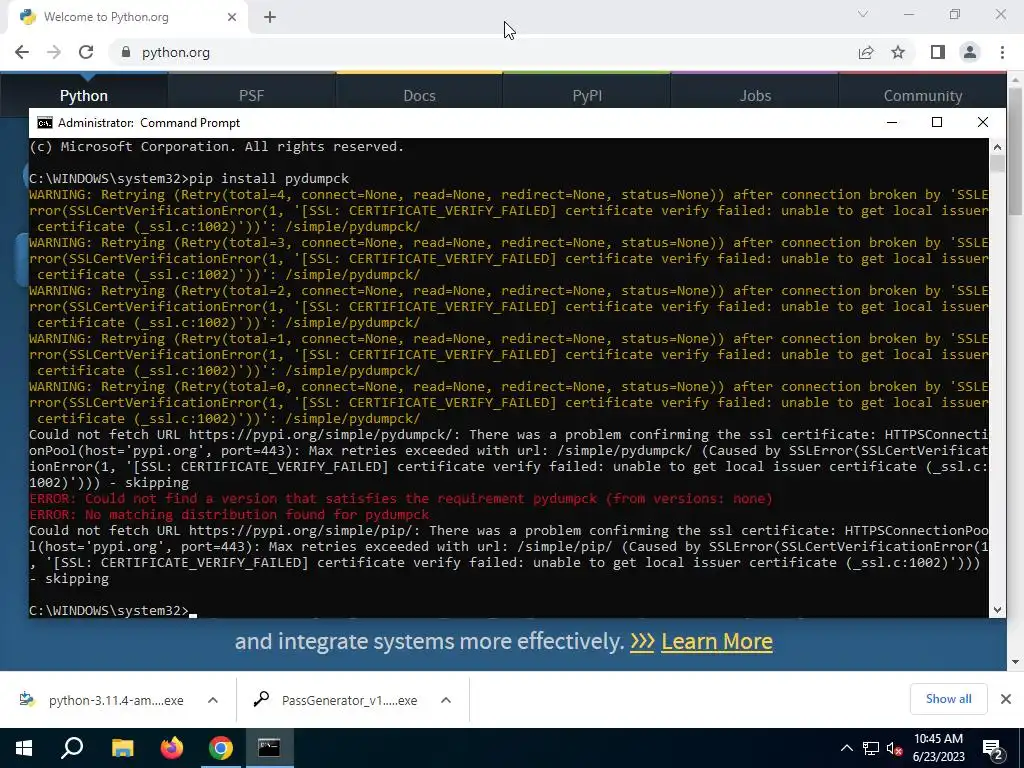1024x768 pixels.
Task: Click Show all downloads button
Action: (948, 699)
